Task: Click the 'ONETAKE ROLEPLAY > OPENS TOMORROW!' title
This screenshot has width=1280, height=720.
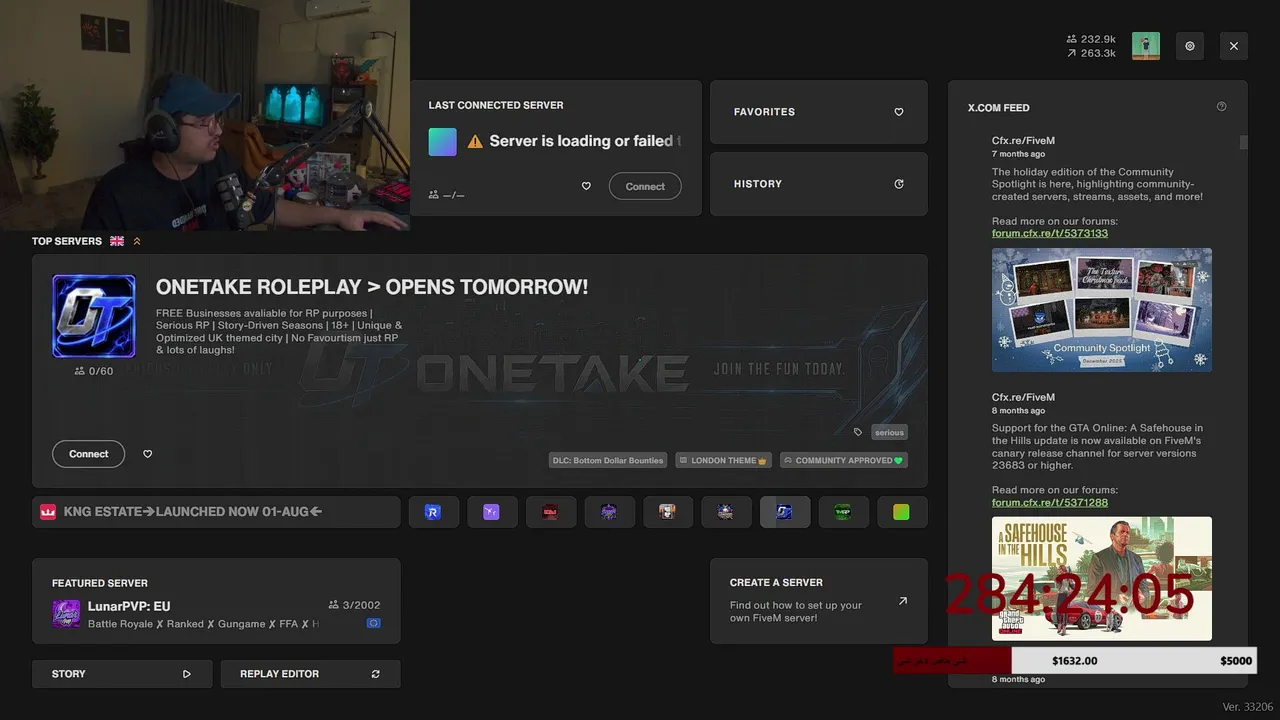Action: click(x=372, y=287)
